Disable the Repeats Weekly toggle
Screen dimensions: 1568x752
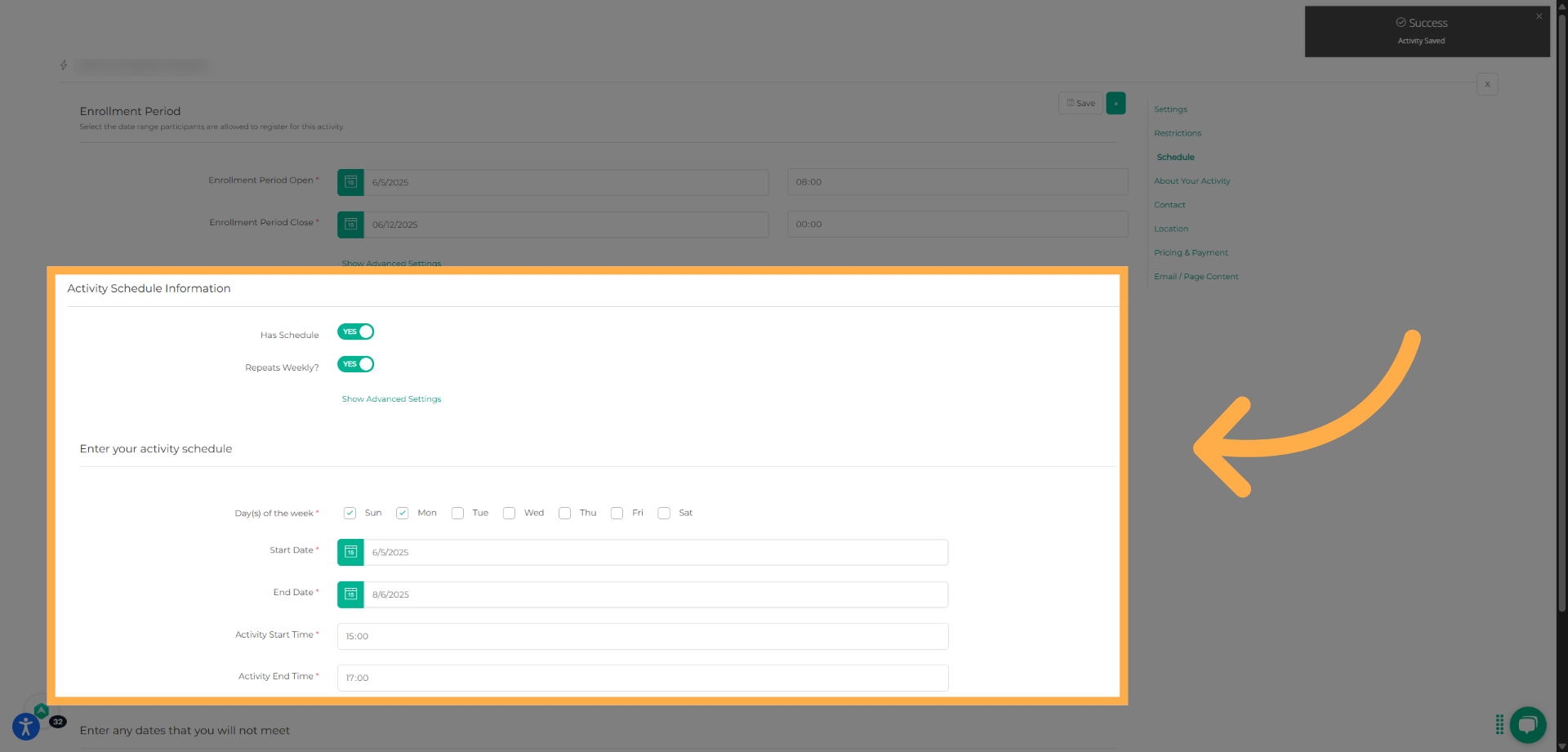pyautogui.click(x=355, y=364)
